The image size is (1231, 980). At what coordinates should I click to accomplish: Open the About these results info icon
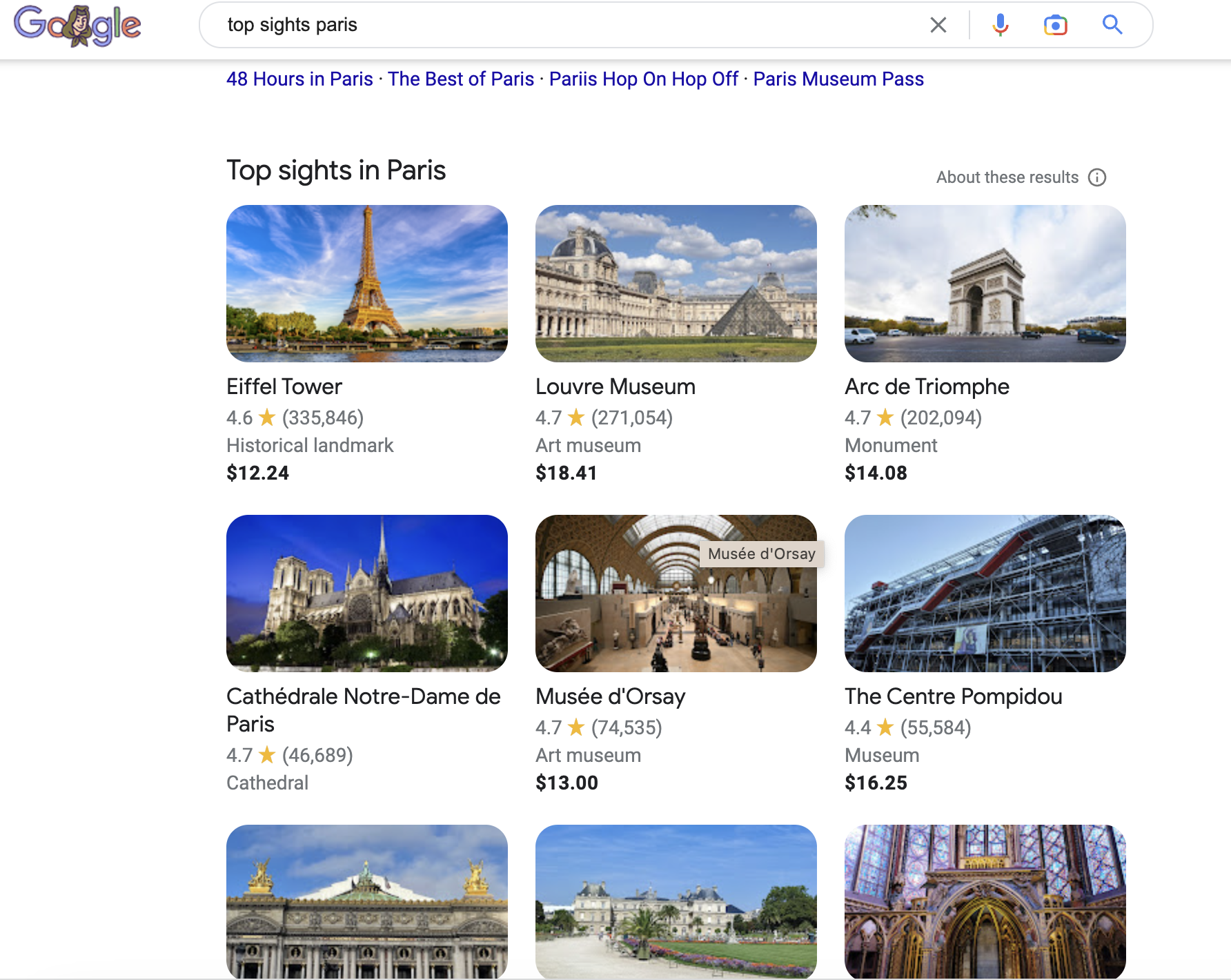click(x=1099, y=177)
